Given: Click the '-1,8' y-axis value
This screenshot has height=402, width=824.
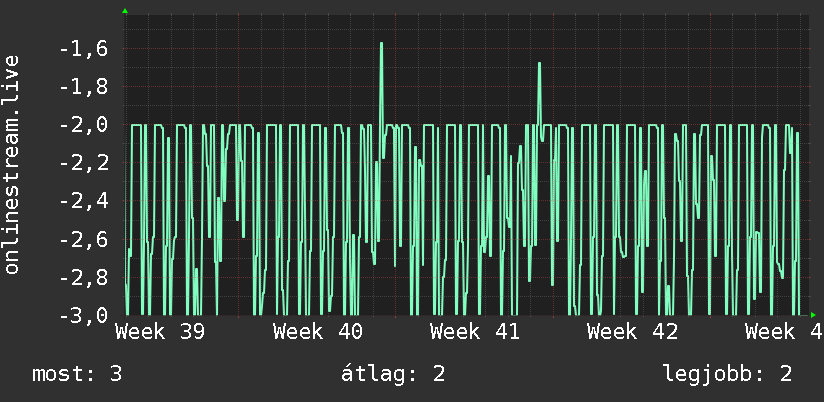Looking at the screenshot, I should click(84, 87).
